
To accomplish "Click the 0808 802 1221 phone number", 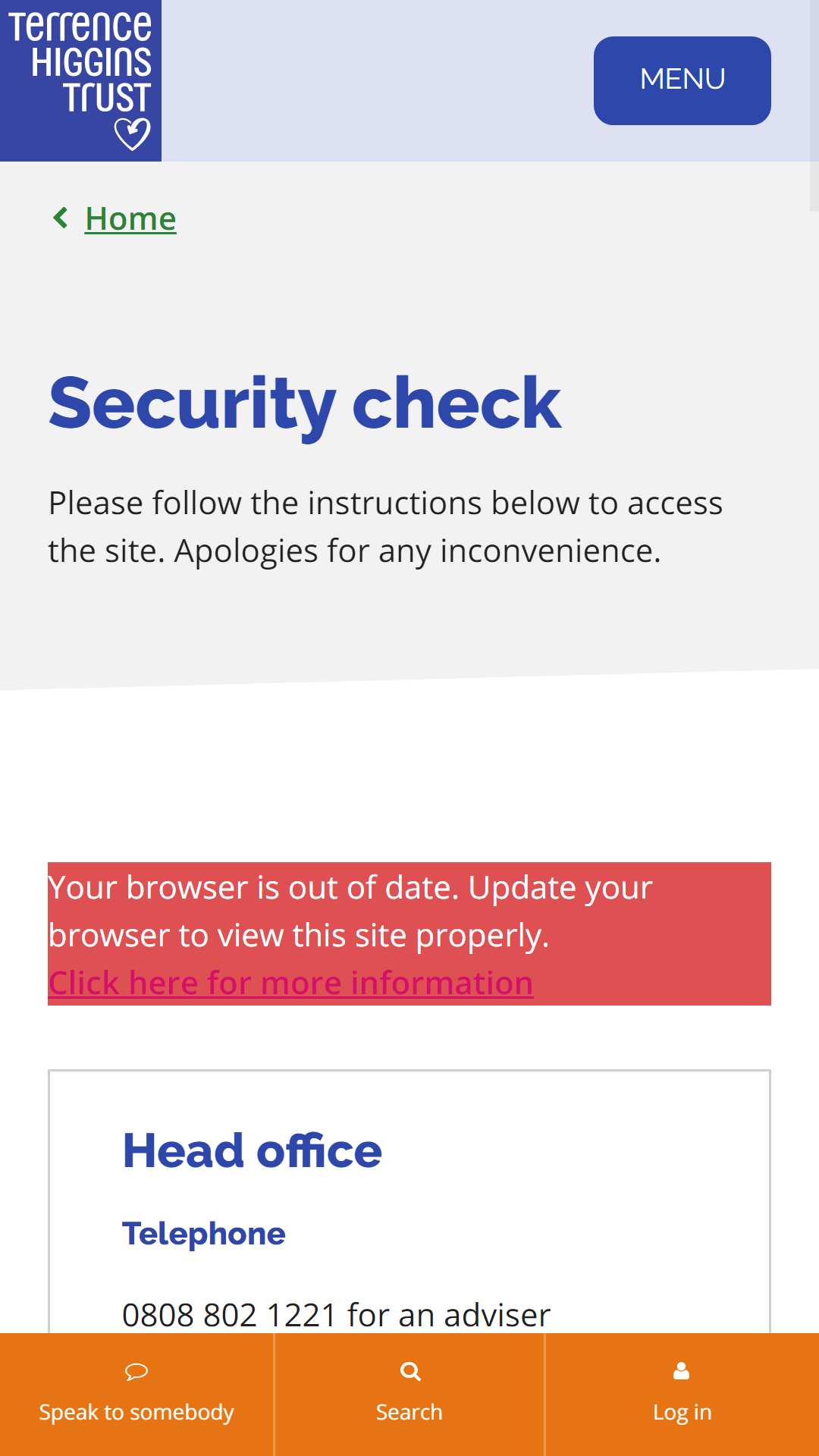I will pyautogui.click(x=230, y=1315).
